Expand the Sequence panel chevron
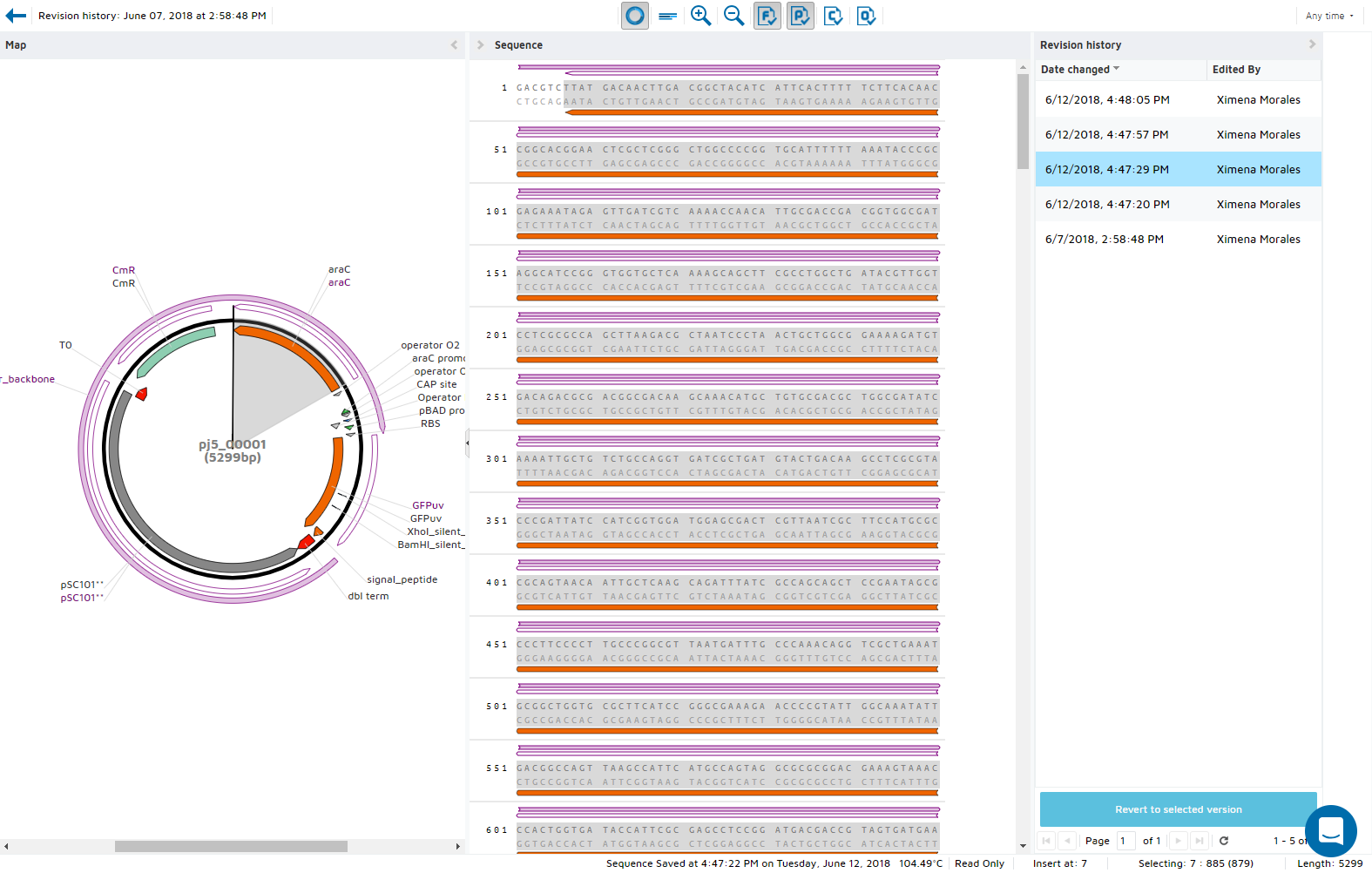This screenshot has height=873, width=1372. [x=480, y=44]
